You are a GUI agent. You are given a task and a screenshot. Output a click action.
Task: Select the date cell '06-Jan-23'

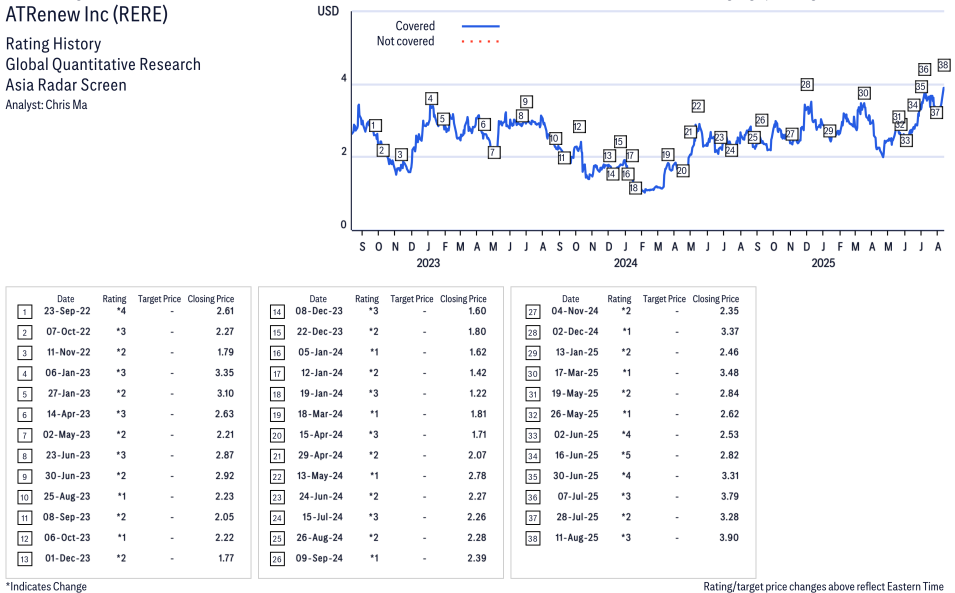[68, 373]
